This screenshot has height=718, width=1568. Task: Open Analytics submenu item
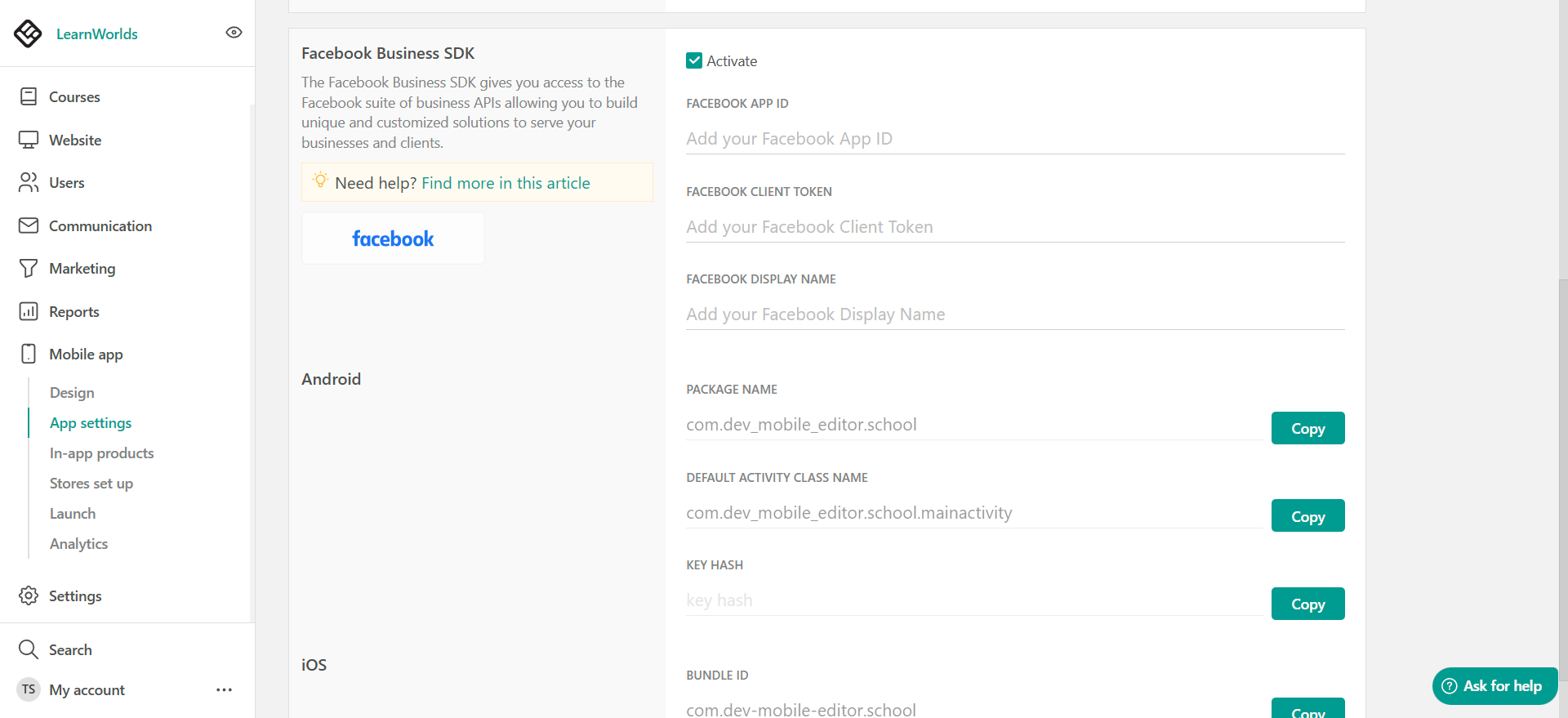pyautogui.click(x=78, y=544)
